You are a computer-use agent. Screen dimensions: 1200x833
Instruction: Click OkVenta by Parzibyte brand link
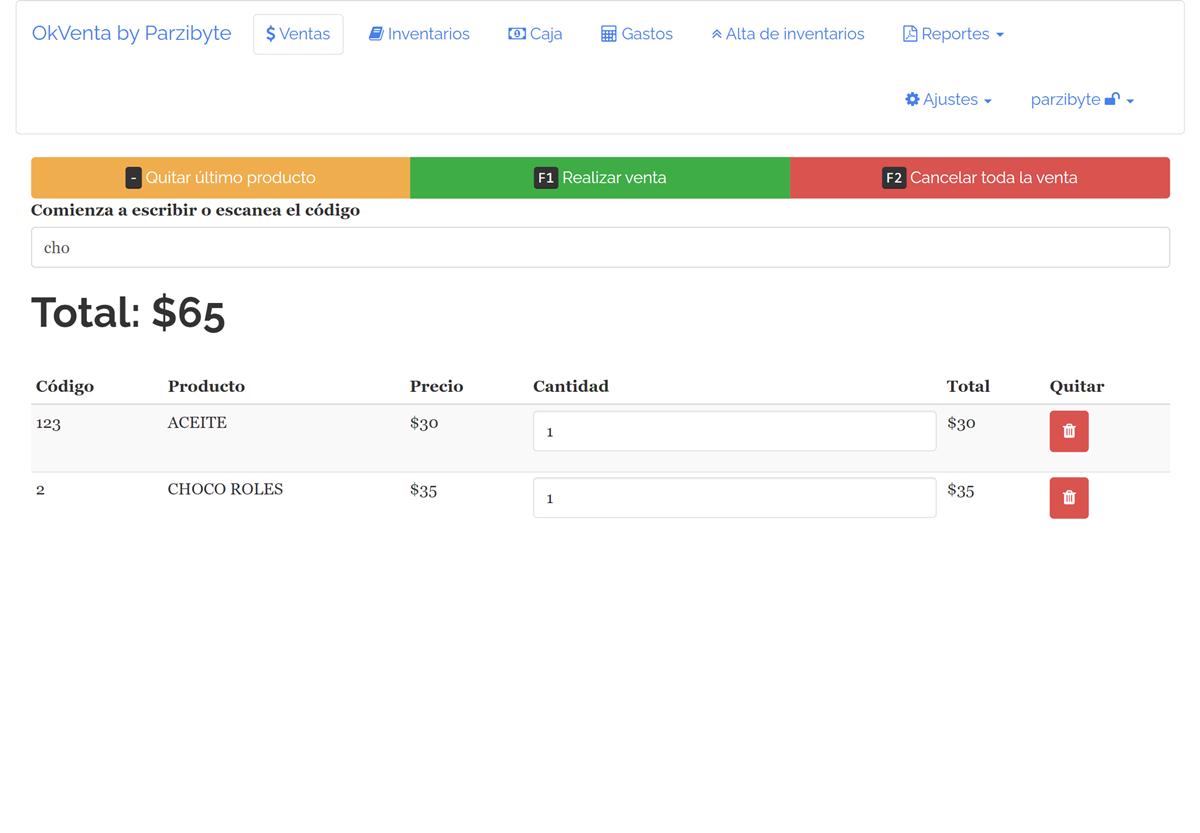(x=131, y=33)
